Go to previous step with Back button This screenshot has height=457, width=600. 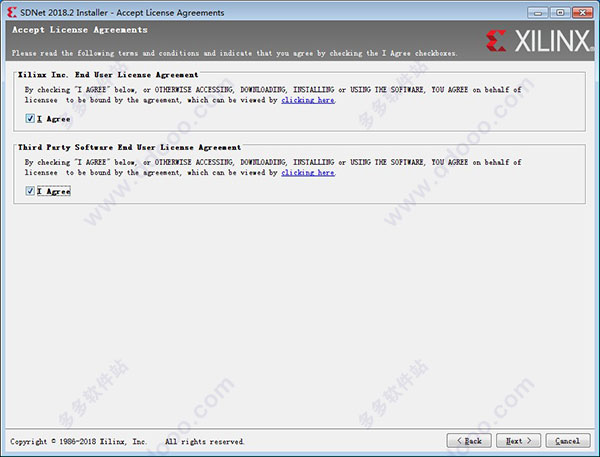(469, 441)
